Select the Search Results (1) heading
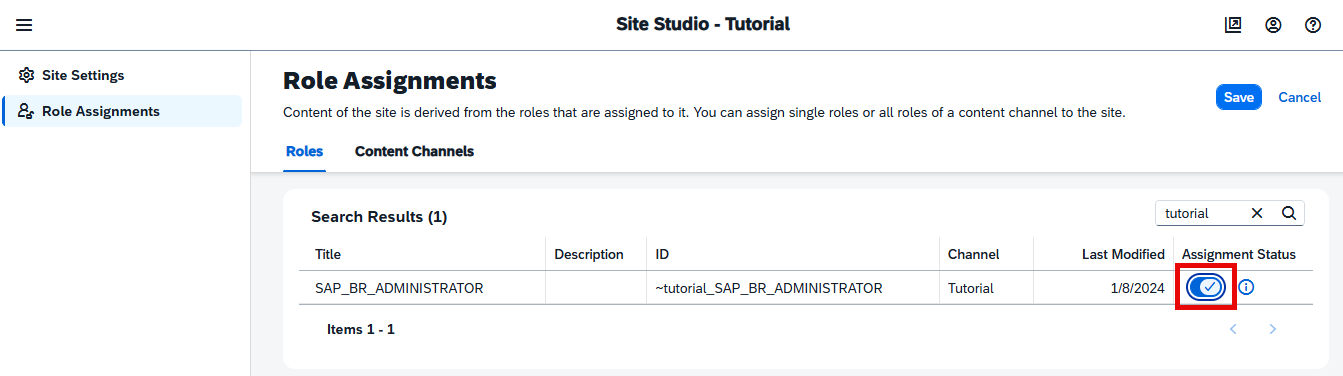Screen dimensions: 1343x376 pyautogui.click(x=379, y=216)
